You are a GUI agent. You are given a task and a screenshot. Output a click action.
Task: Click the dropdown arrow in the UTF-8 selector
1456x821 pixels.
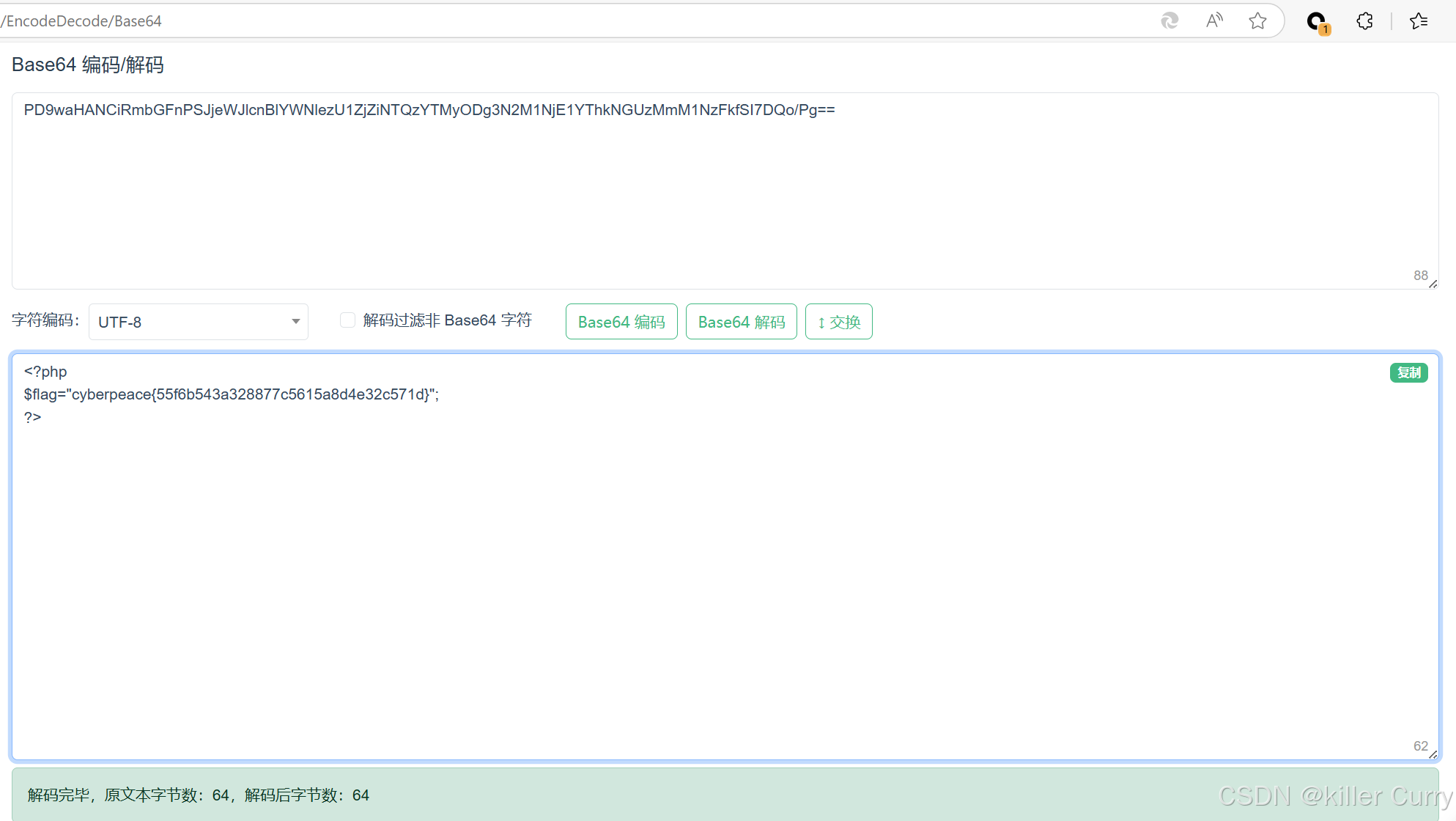pyautogui.click(x=295, y=322)
